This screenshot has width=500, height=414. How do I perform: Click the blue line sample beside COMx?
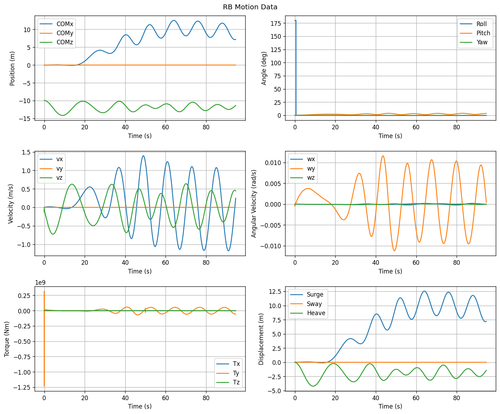(x=46, y=24)
